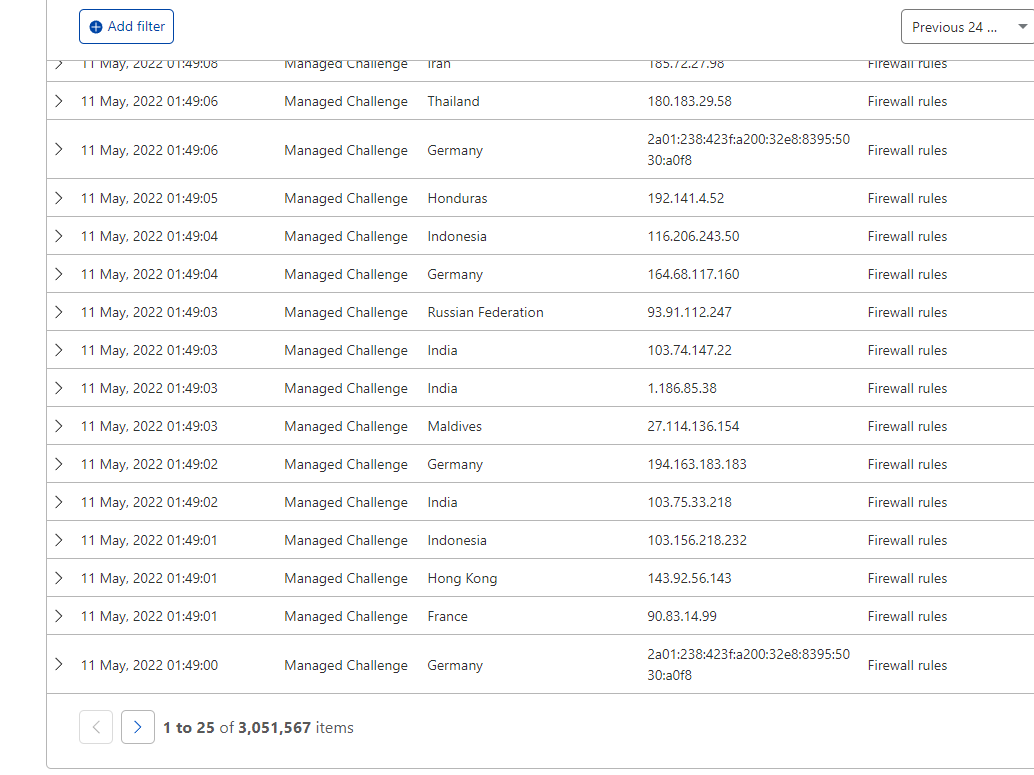1034x775 pixels.
Task: Select IP address 90.83.14.99
Action: [x=682, y=616]
